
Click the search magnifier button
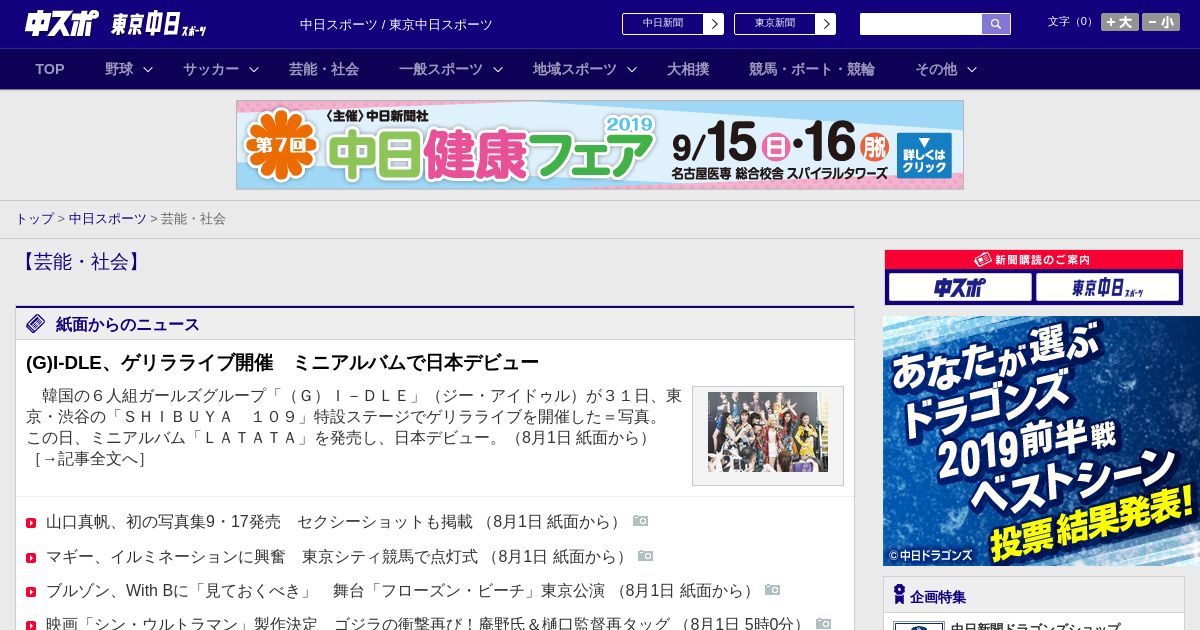pos(996,24)
